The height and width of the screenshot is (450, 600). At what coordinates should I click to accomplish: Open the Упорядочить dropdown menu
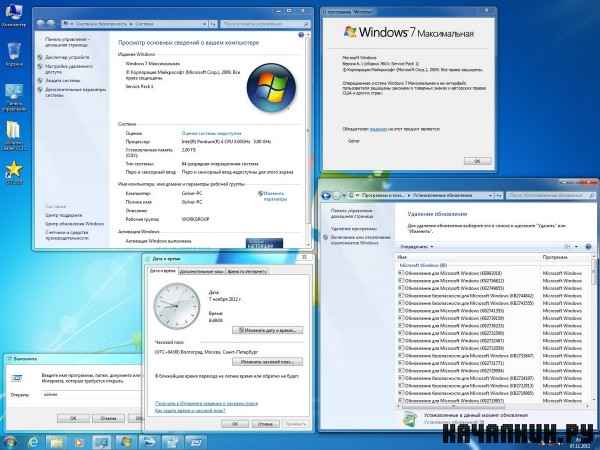(417, 246)
